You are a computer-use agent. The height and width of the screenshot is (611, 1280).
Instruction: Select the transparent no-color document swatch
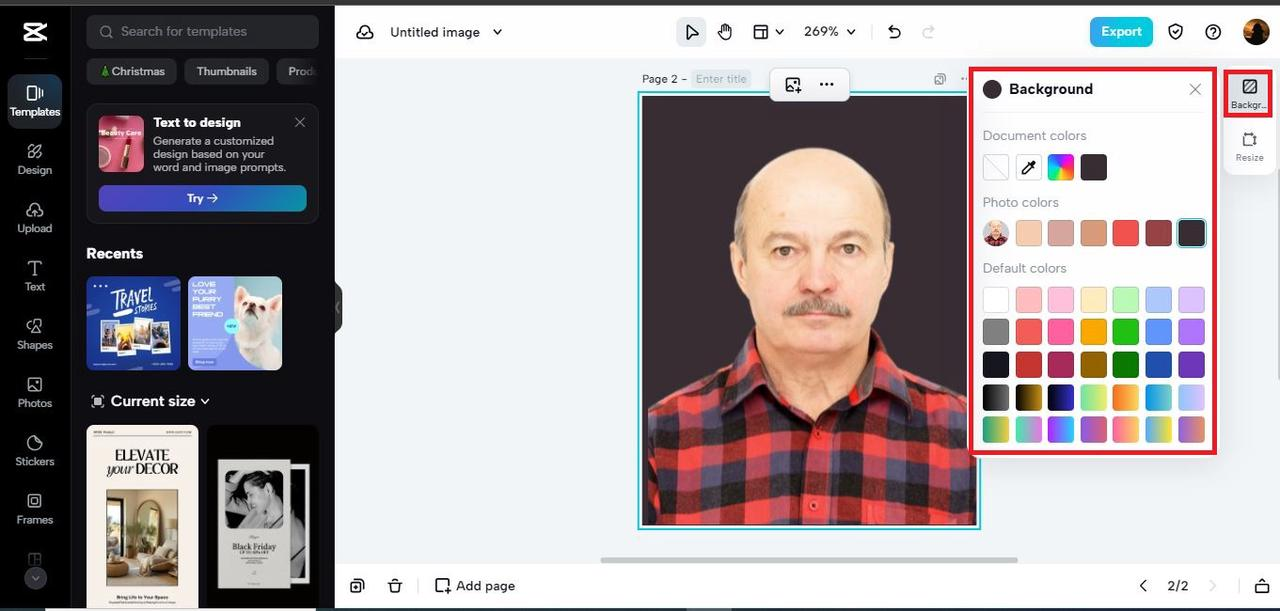click(x=996, y=168)
